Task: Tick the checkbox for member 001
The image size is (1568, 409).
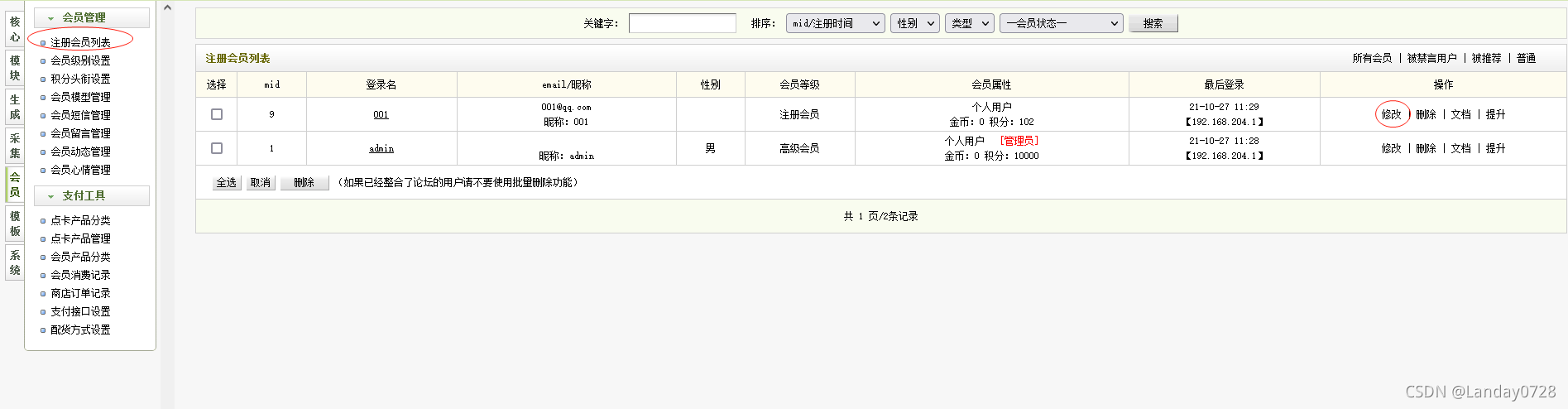Action: click(217, 114)
